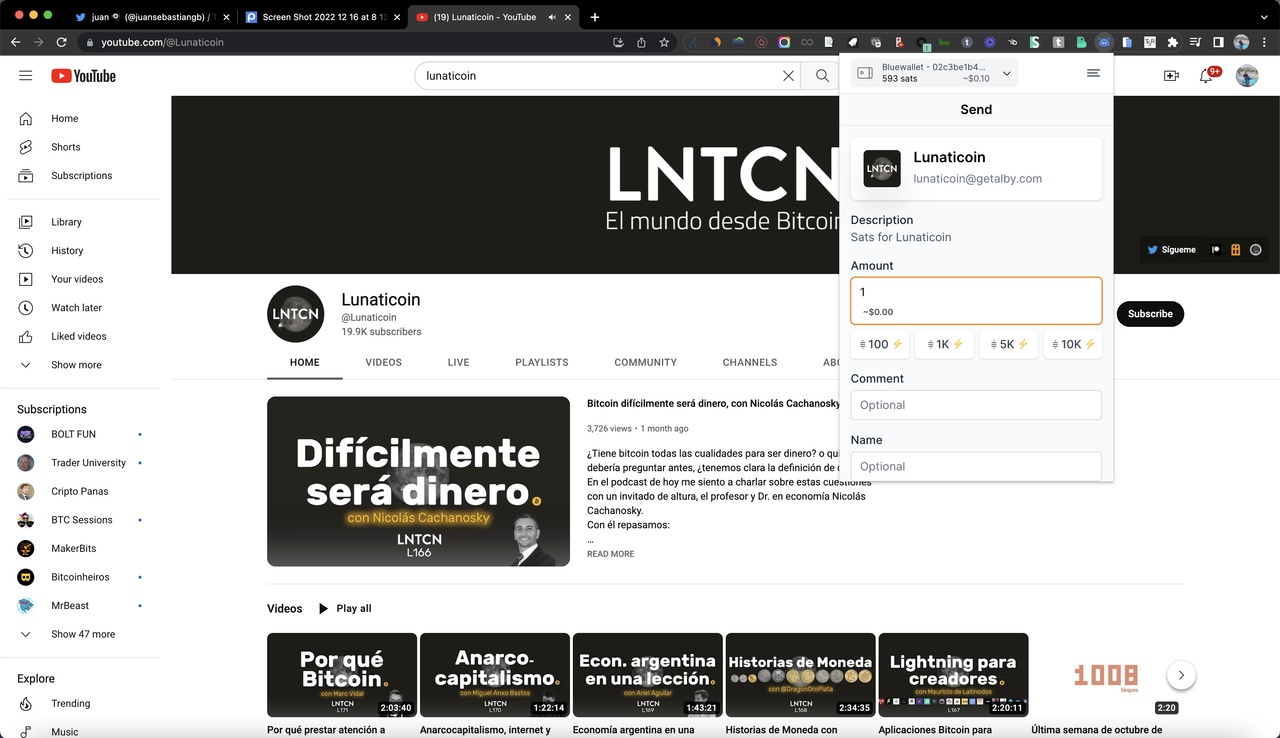Switch to the COMMUNITY channel tab

[x=646, y=362]
